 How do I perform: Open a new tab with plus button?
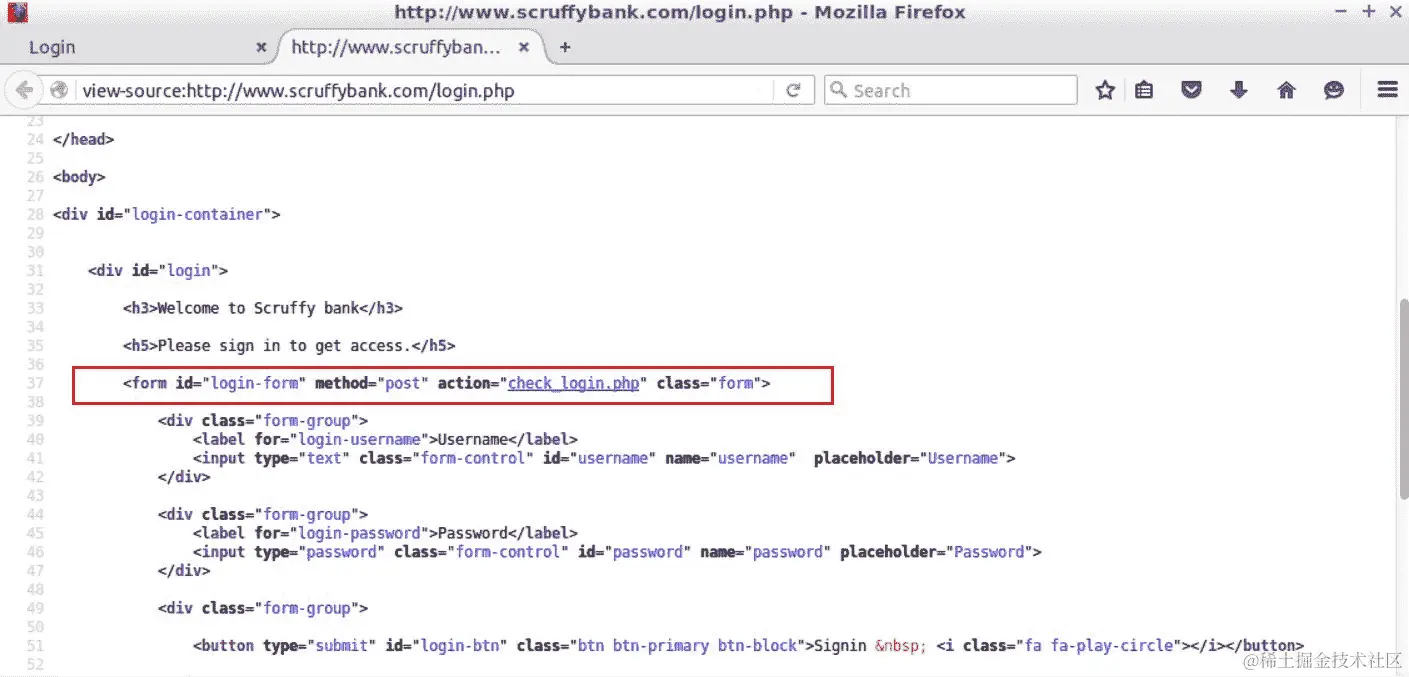(x=565, y=47)
